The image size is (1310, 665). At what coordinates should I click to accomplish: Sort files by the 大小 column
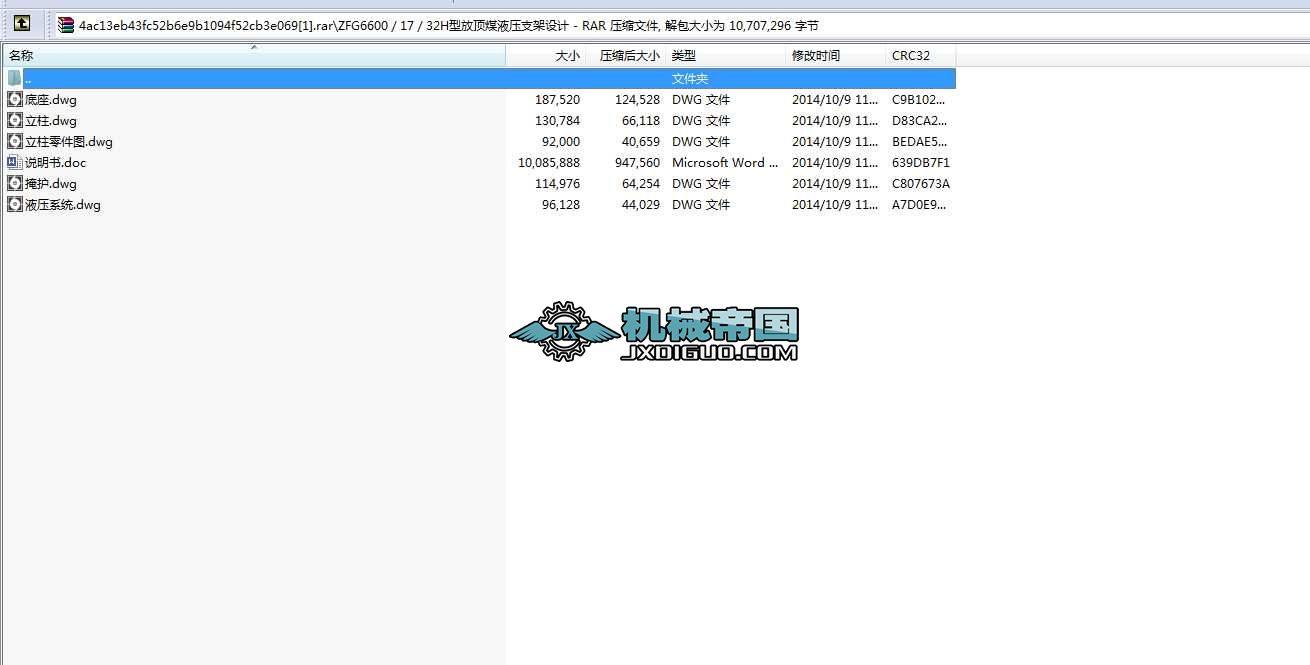click(x=567, y=55)
